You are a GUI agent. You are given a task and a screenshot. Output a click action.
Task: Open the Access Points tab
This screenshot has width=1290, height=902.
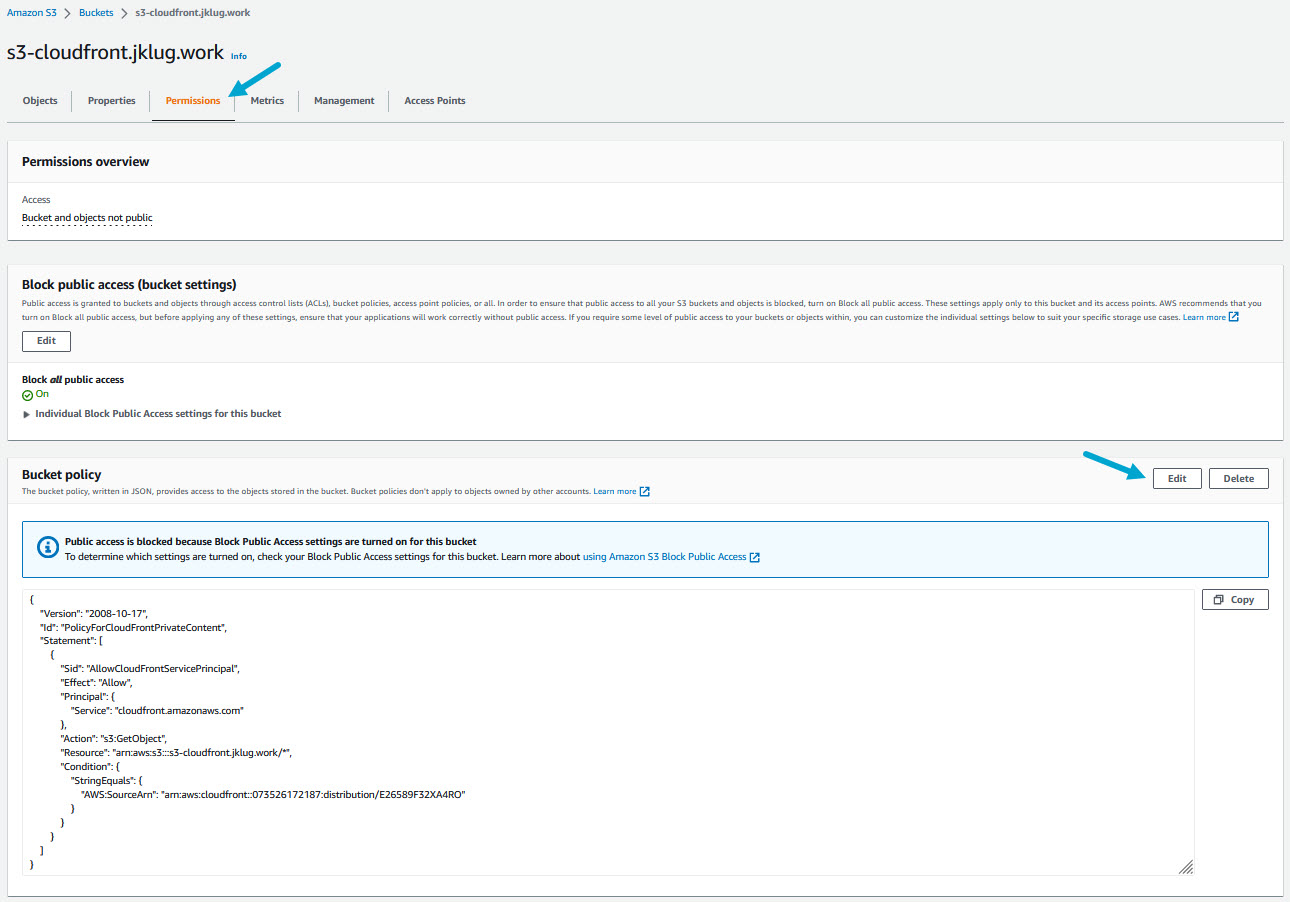(x=435, y=101)
